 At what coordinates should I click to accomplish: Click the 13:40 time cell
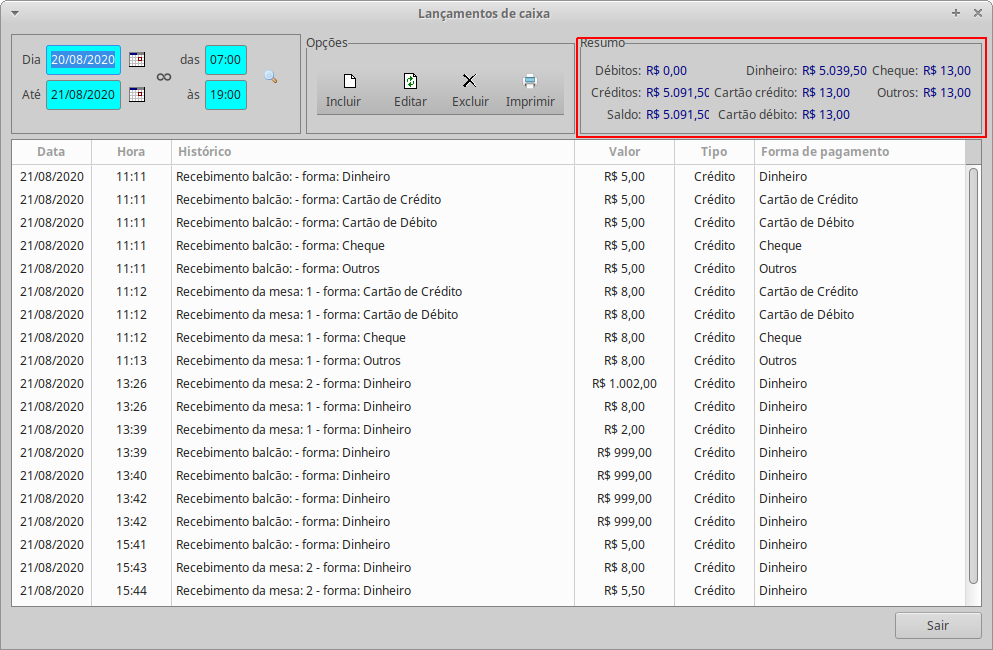(x=131, y=476)
